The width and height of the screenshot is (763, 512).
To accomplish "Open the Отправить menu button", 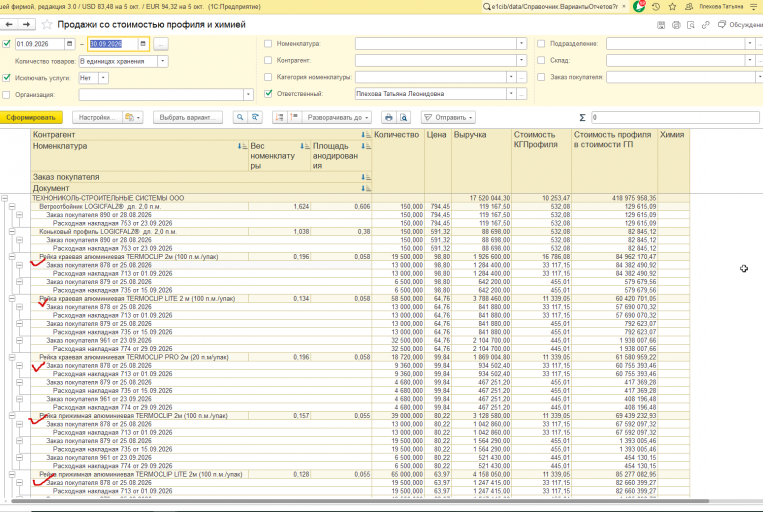I will pos(448,117).
